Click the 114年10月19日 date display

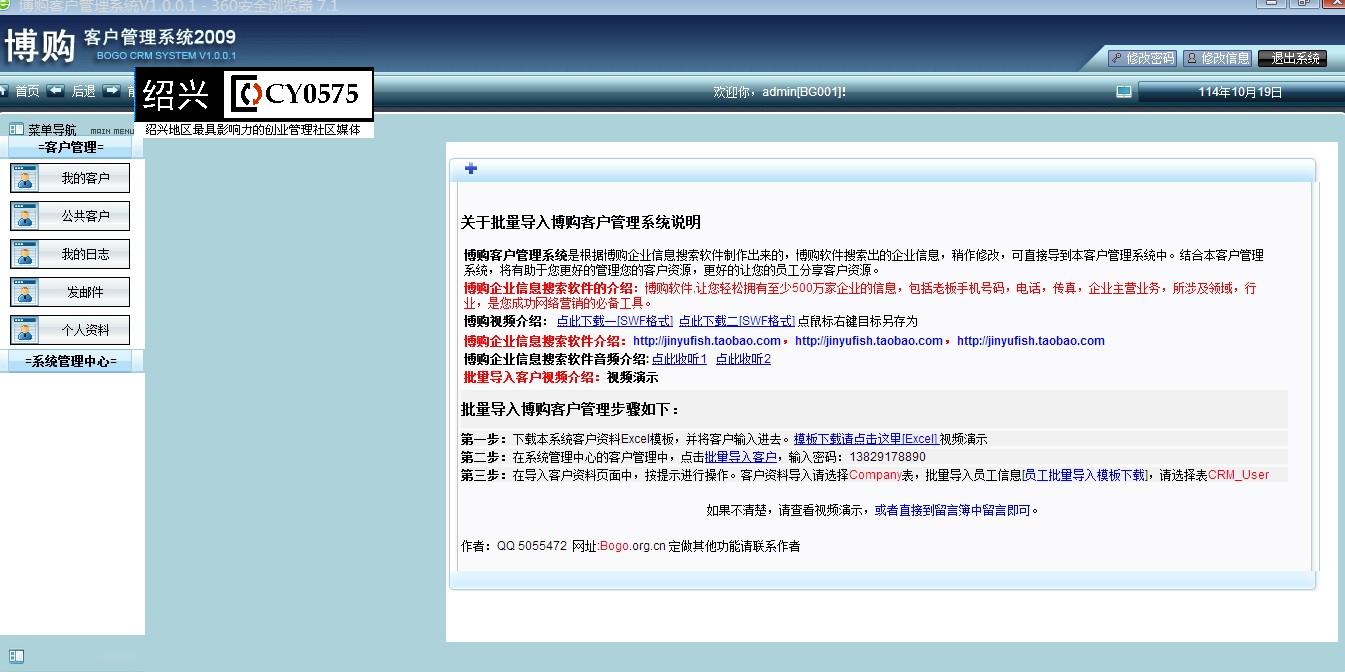[1240, 92]
